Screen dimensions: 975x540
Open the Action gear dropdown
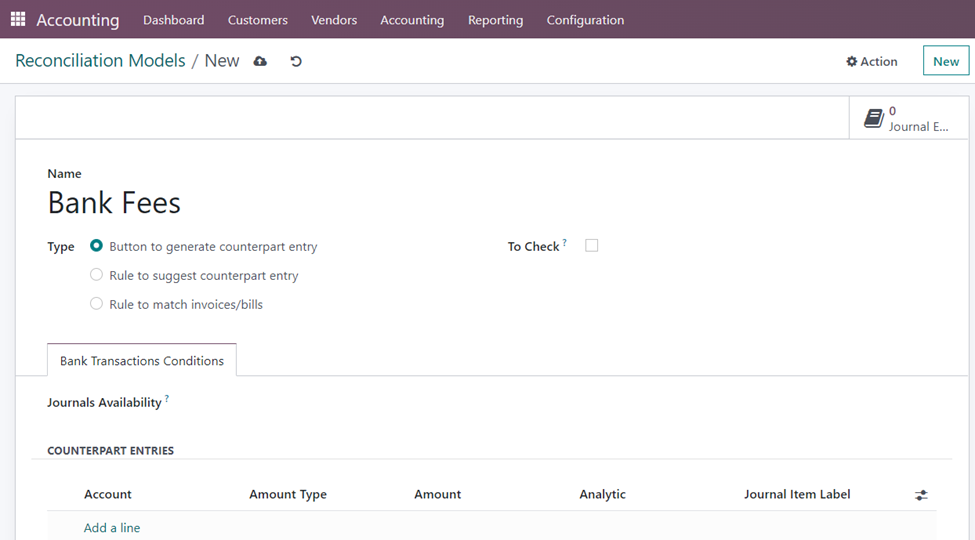coord(872,61)
